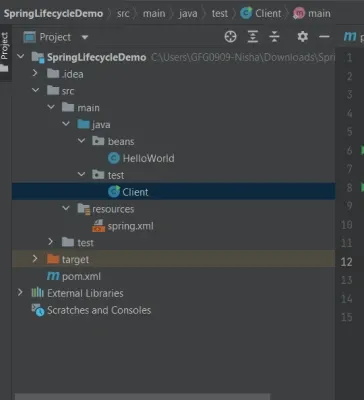Click the horizontal scrollbar of Project panel
Viewport: 364px width, 400px height.
point(142,397)
